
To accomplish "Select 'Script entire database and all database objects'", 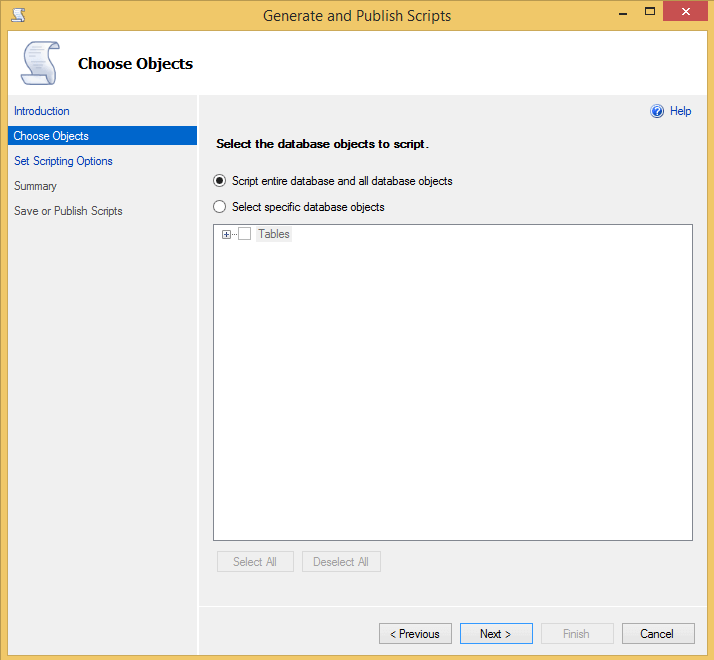I will point(220,181).
